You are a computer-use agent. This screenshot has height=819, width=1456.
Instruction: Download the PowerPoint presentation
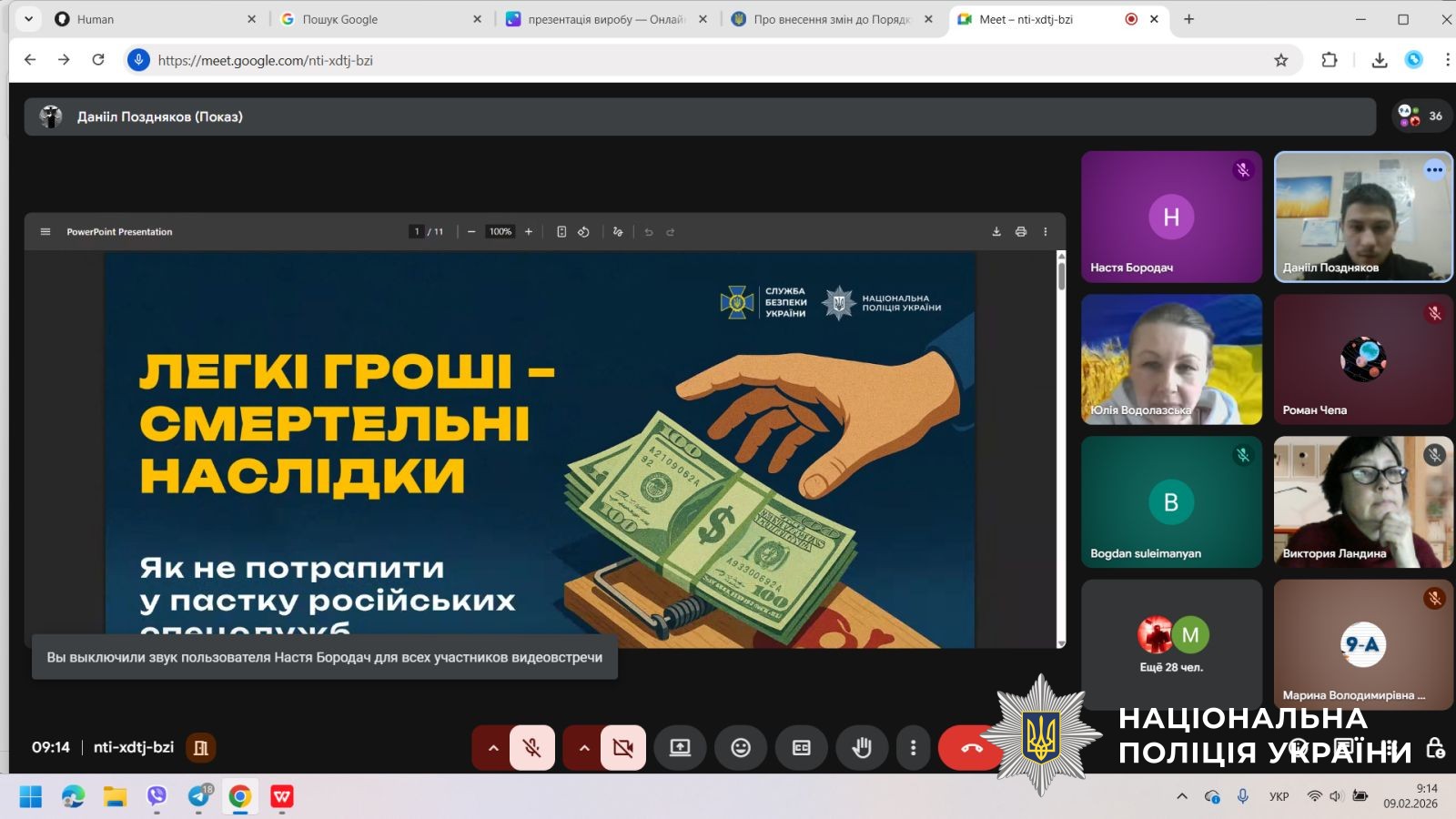996,231
